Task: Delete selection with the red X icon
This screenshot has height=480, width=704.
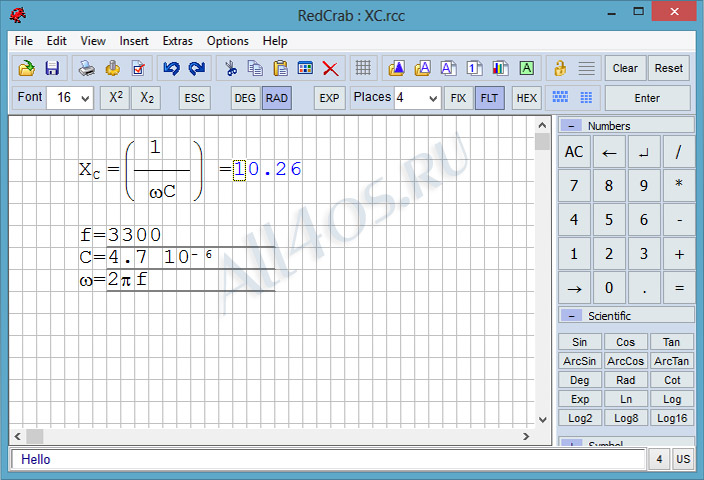Action: (x=330, y=68)
